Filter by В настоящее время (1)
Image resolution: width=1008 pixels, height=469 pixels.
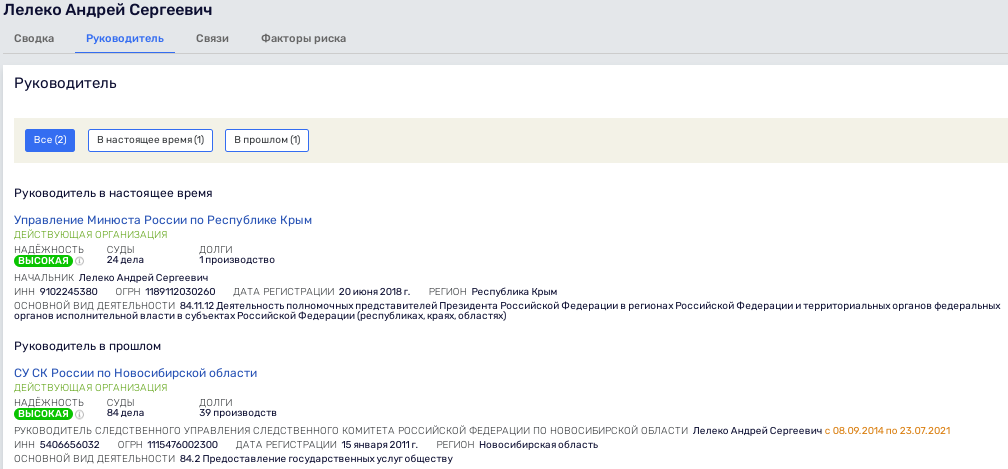150,140
